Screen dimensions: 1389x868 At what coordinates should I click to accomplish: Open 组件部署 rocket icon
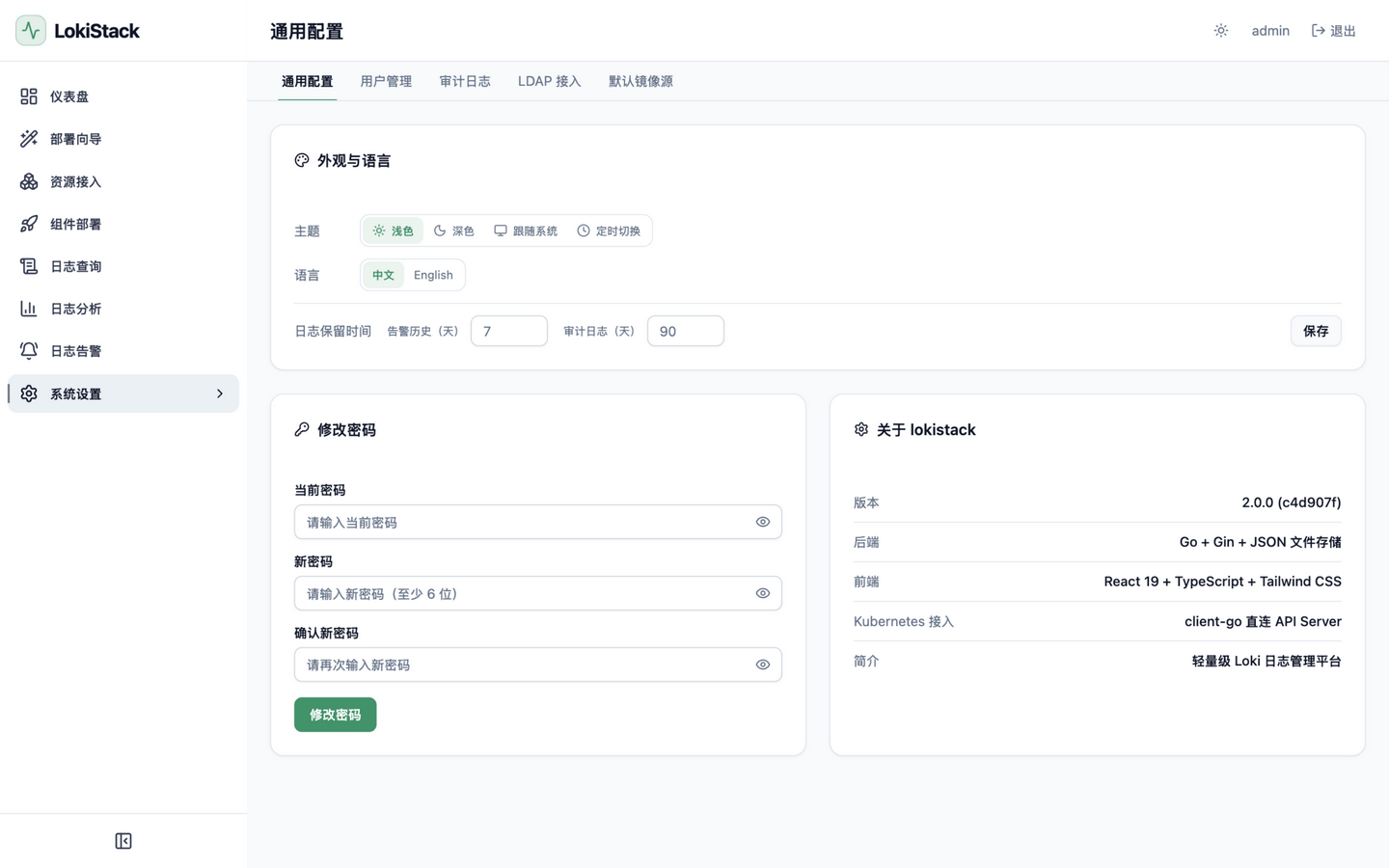[29, 224]
